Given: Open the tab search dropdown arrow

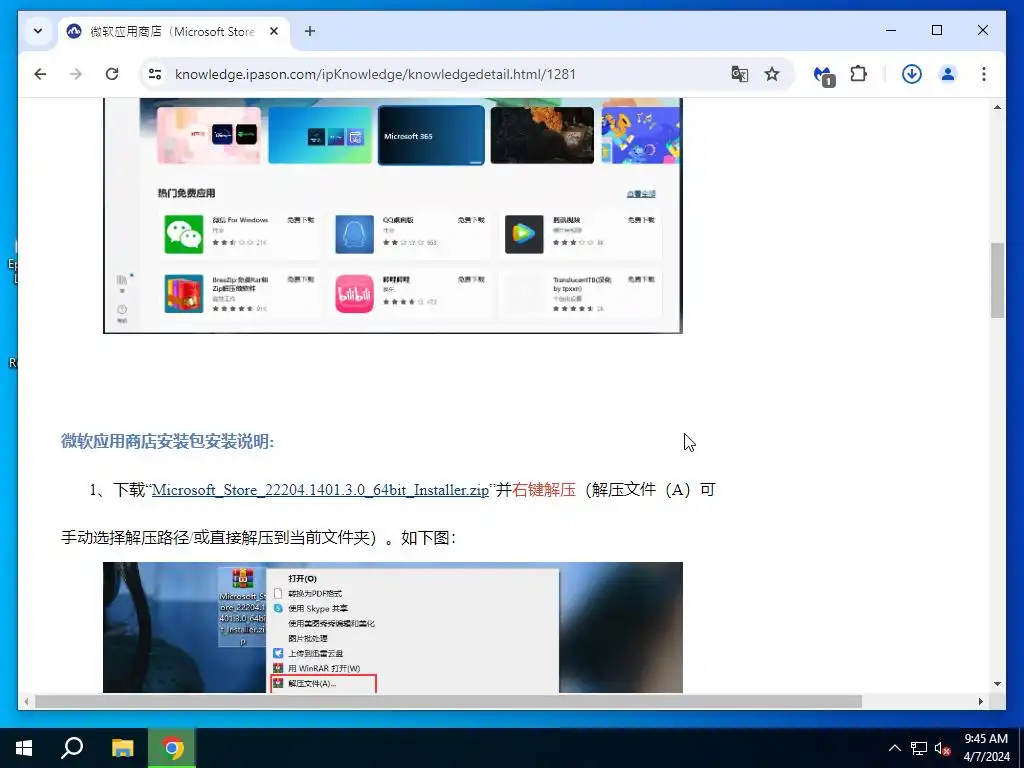Looking at the screenshot, I should point(38,31).
